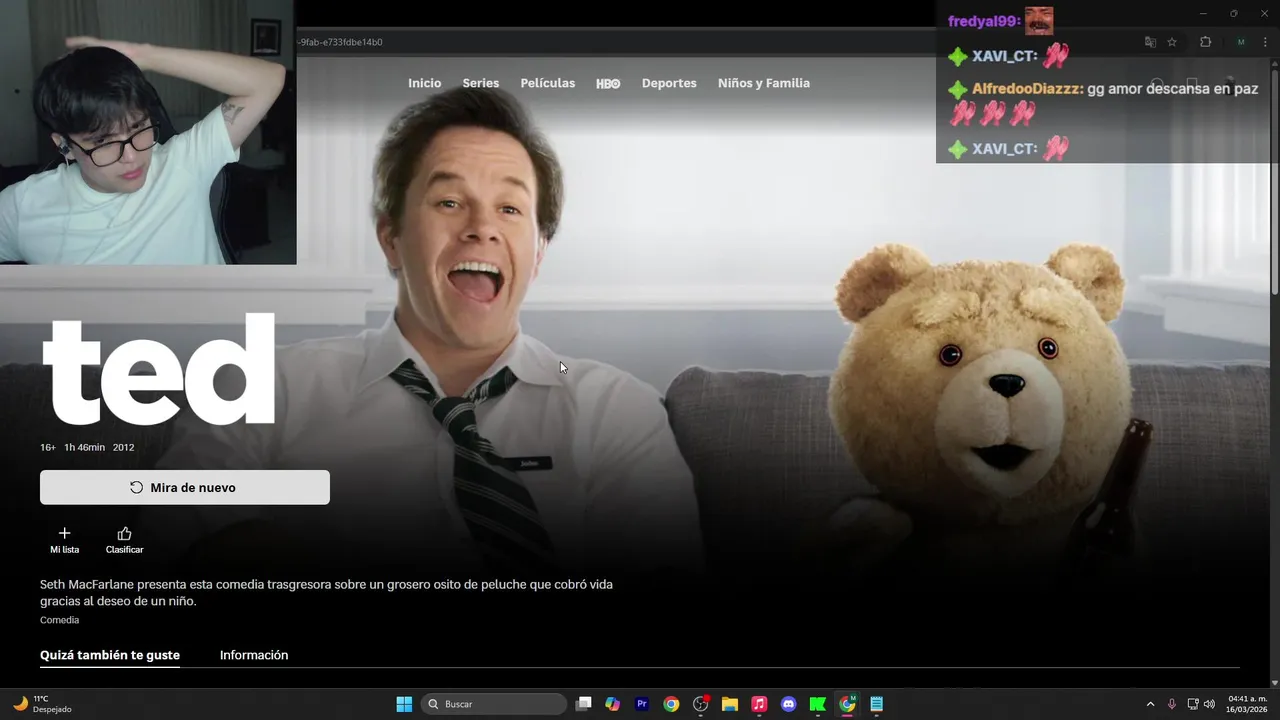Click the microphone tray icon
This screenshot has height=720, width=1280.
click(1171, 704)
